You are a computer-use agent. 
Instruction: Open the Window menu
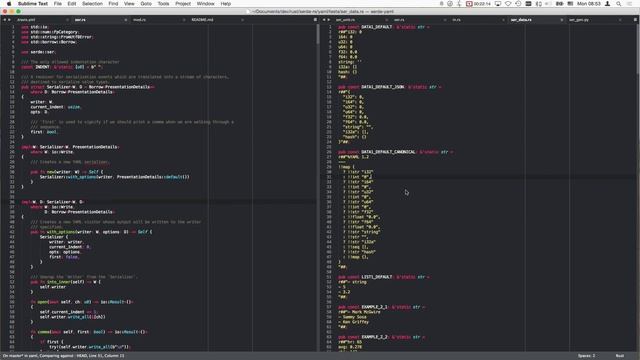(x=205, y=4)
